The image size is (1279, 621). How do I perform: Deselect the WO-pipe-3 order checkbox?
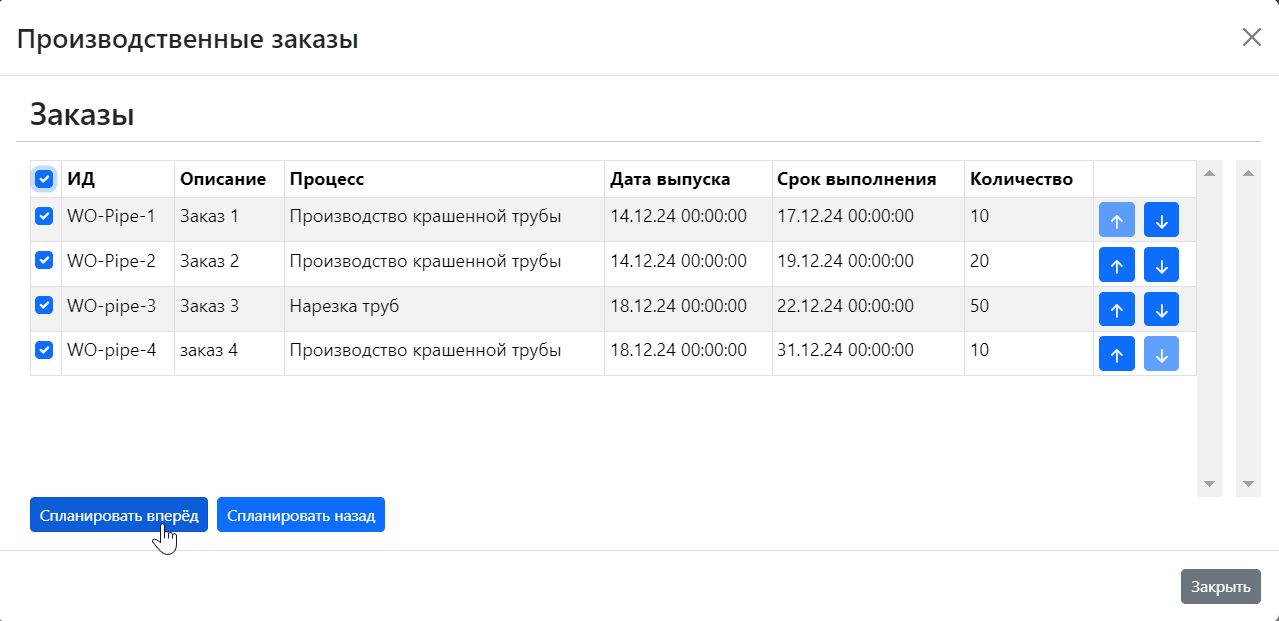tap(44, 305)
